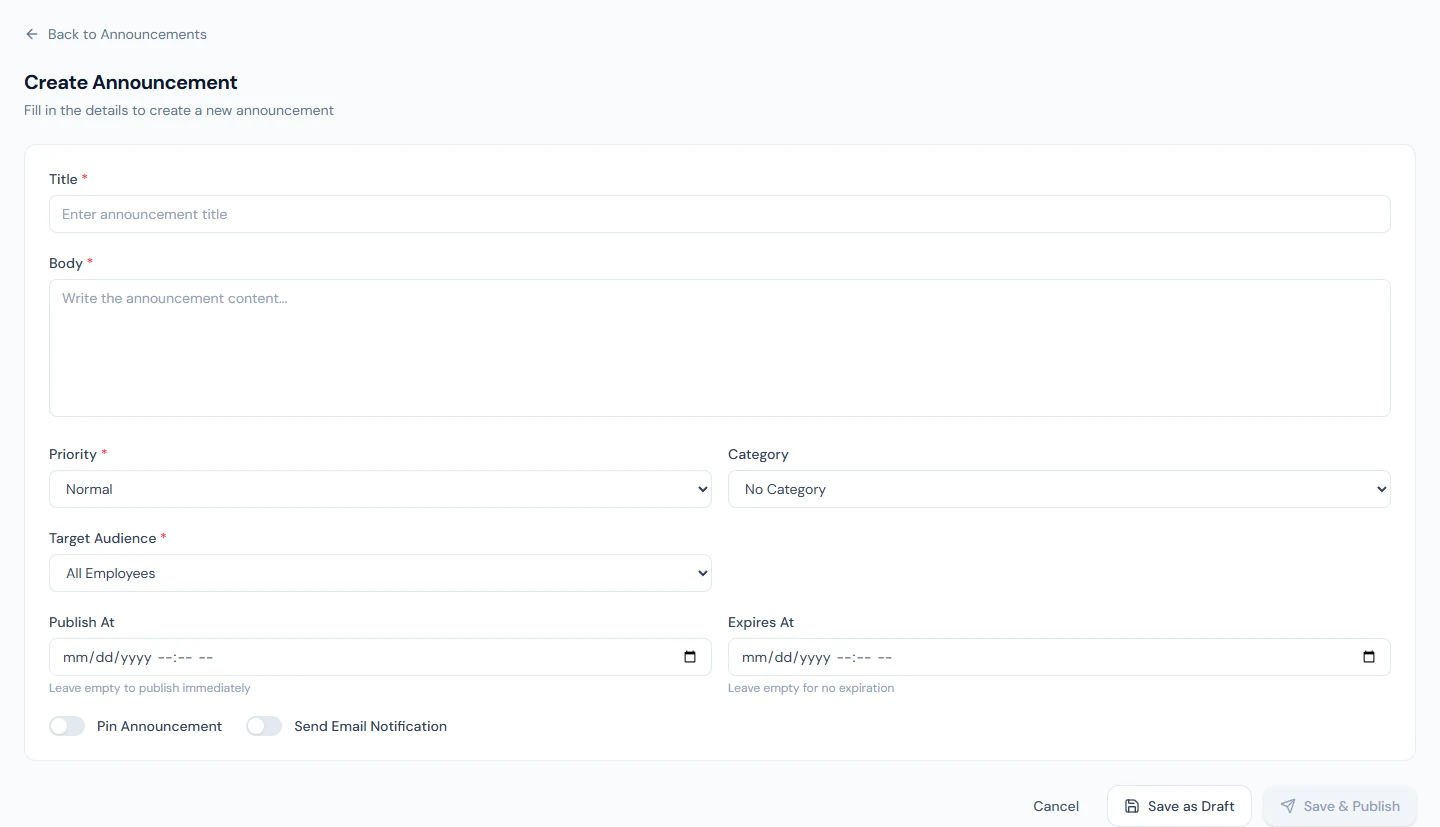Click the 'Leave empty for no expiration' hint
The image size is (1440, 827).
coord(811,688)
